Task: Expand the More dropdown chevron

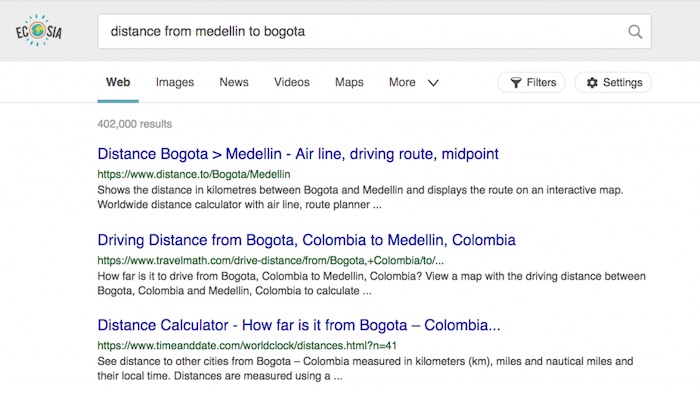Action: [x=433, y=83]
